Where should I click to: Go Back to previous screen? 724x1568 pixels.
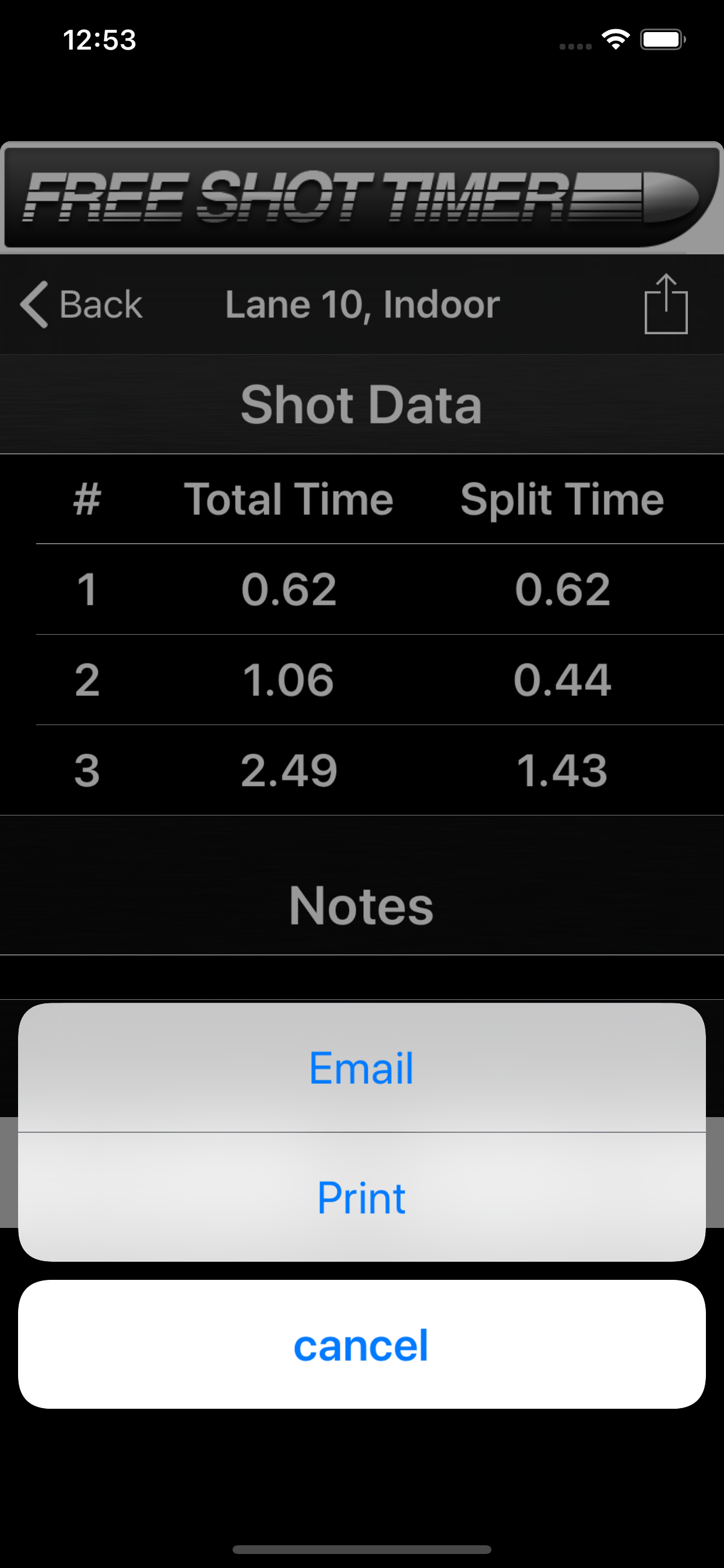(100, 304)
